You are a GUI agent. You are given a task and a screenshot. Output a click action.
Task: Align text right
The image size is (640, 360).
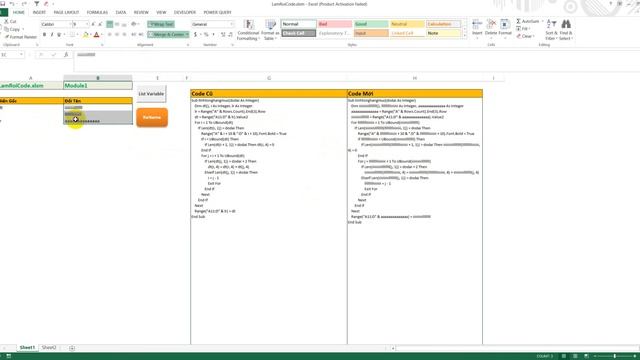[x=124, y=35]
